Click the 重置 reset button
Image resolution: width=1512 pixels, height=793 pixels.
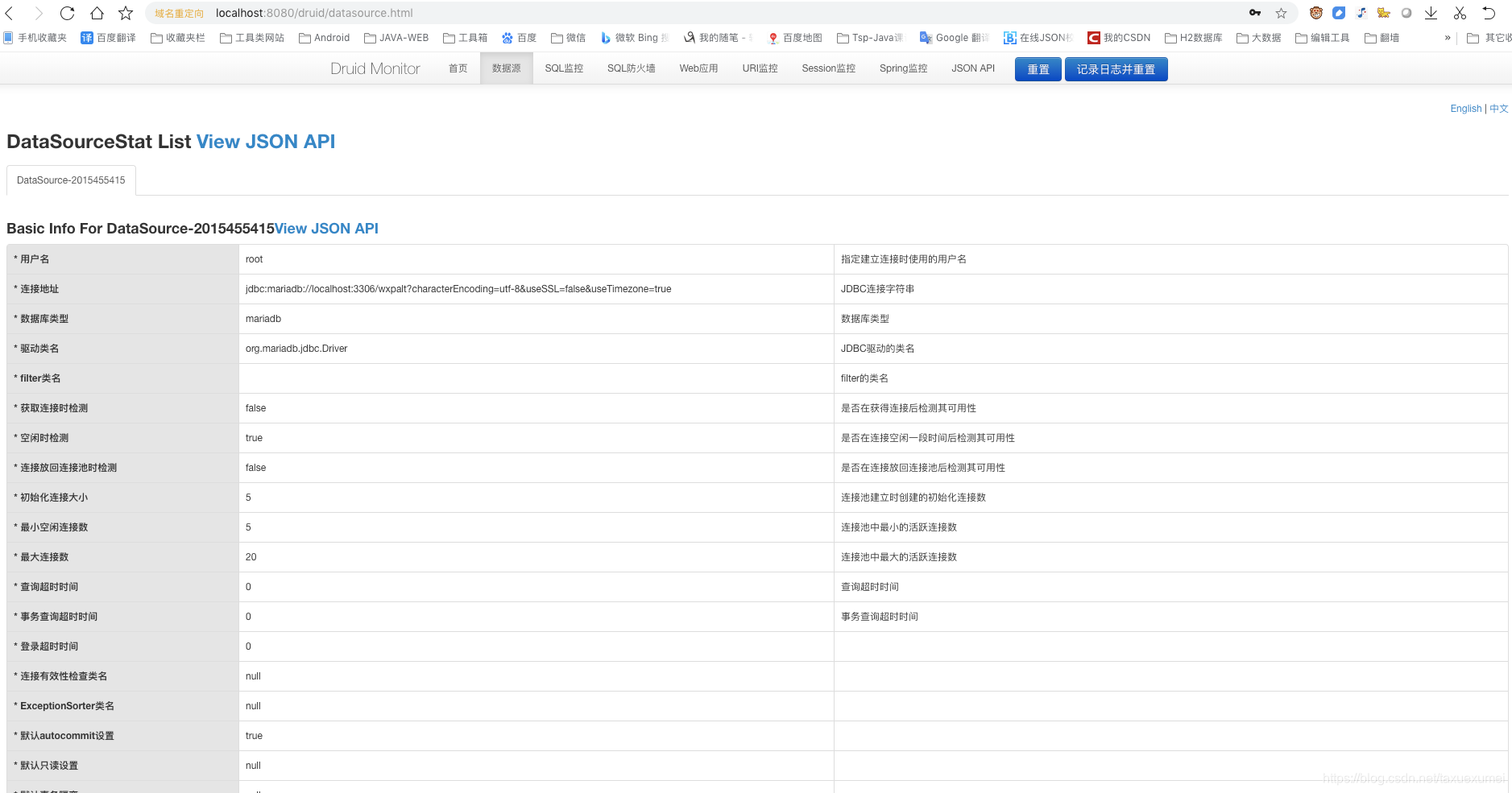coord(1038,69)
